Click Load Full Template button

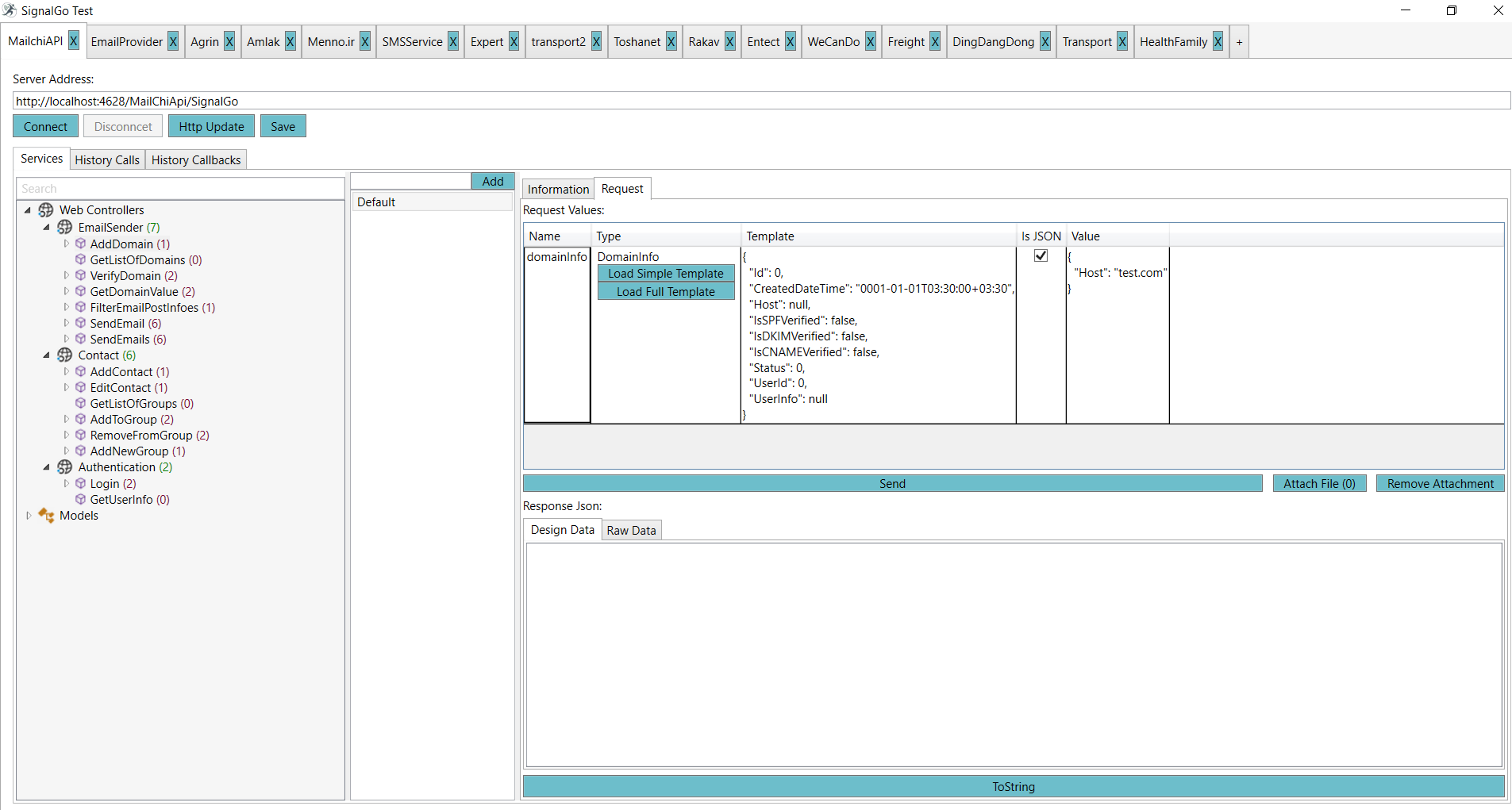coord(665,292)
